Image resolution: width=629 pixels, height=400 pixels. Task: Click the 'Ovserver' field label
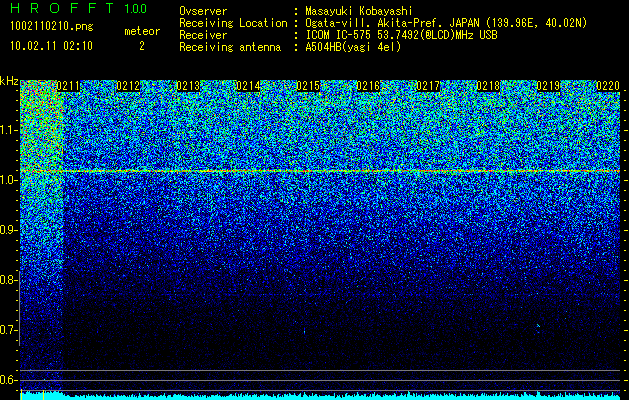click(203, 11)
